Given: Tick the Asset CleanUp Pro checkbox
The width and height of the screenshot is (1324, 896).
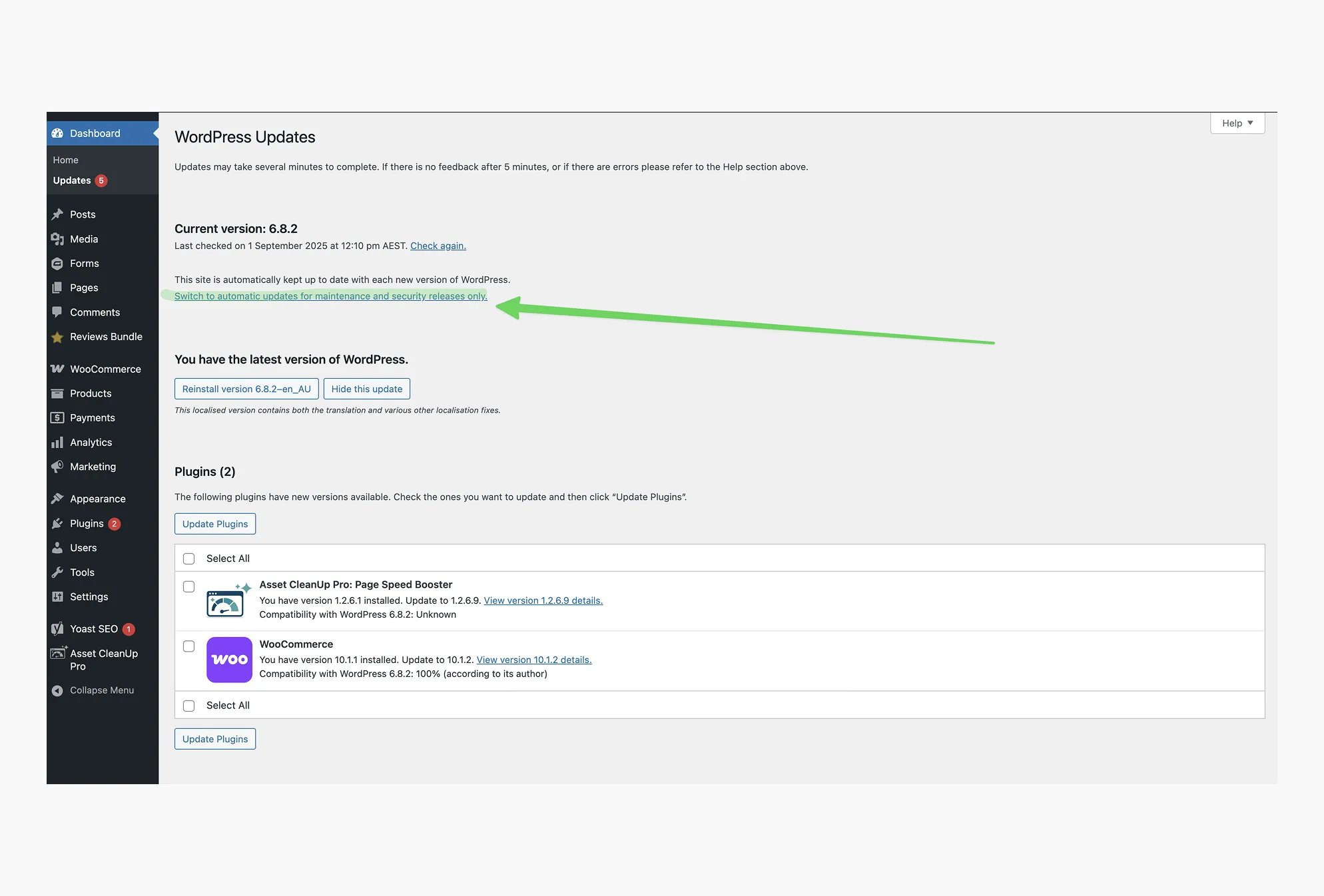Looking at the screenshot, I should click(x=189, y=586).
